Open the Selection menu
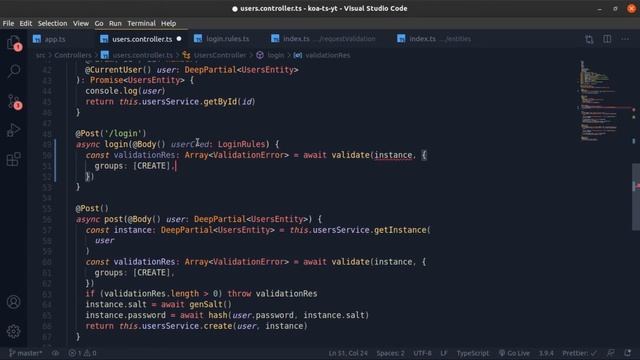The image size is (640, 360). click(x=52, y=23)
